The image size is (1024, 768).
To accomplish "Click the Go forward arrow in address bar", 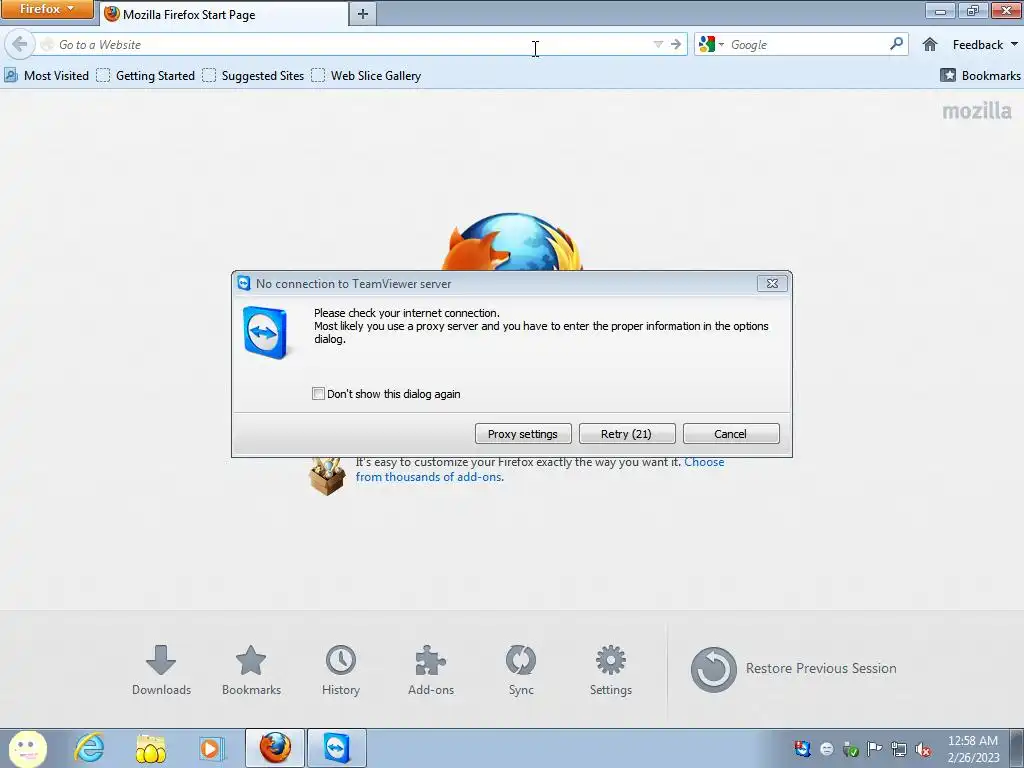I will click(676, 44).
